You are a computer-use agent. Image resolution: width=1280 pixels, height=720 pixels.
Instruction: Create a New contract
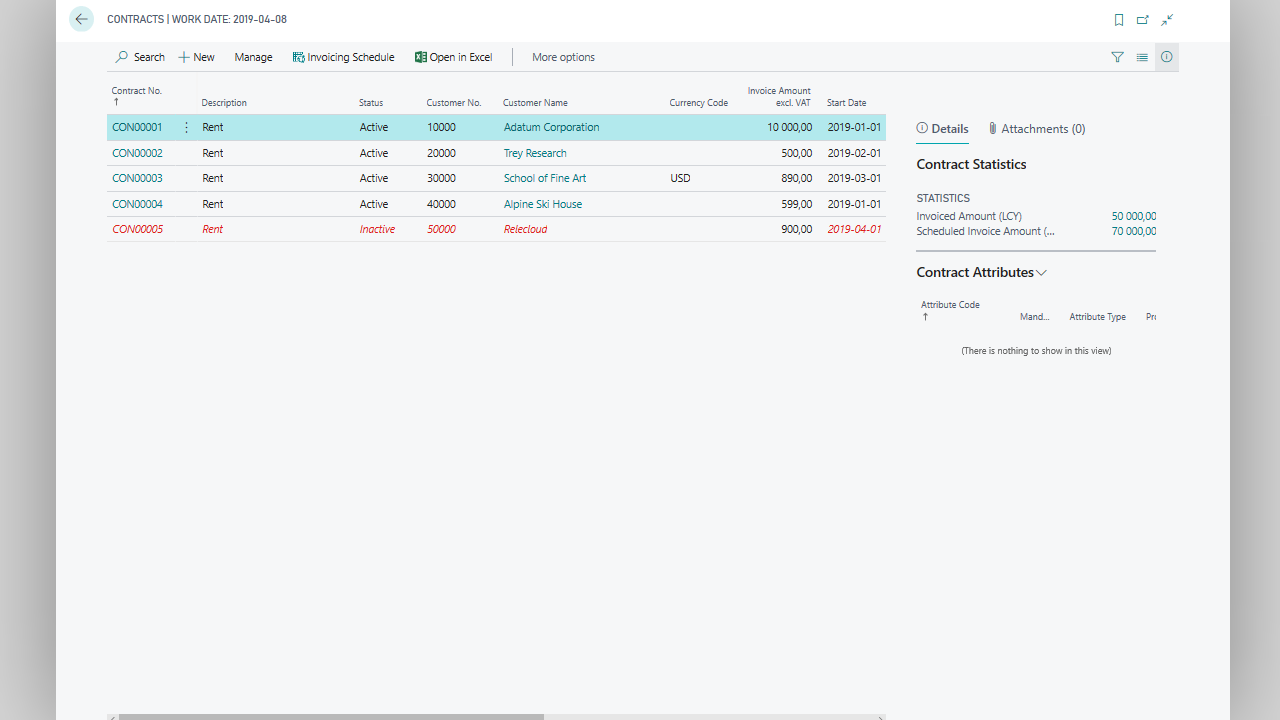(197, 57)
